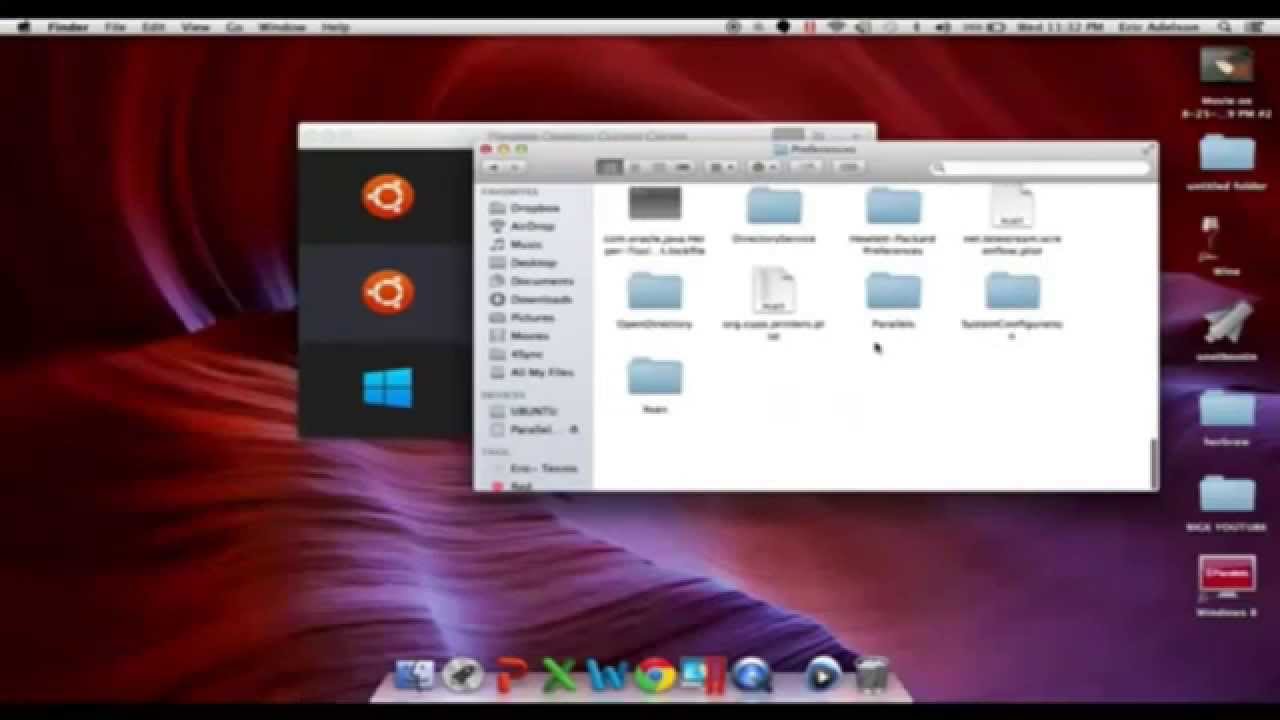The height and width of the screenshot is (720, 1280).
Task: Open the File menu
Action: click(x=116, y=27)
